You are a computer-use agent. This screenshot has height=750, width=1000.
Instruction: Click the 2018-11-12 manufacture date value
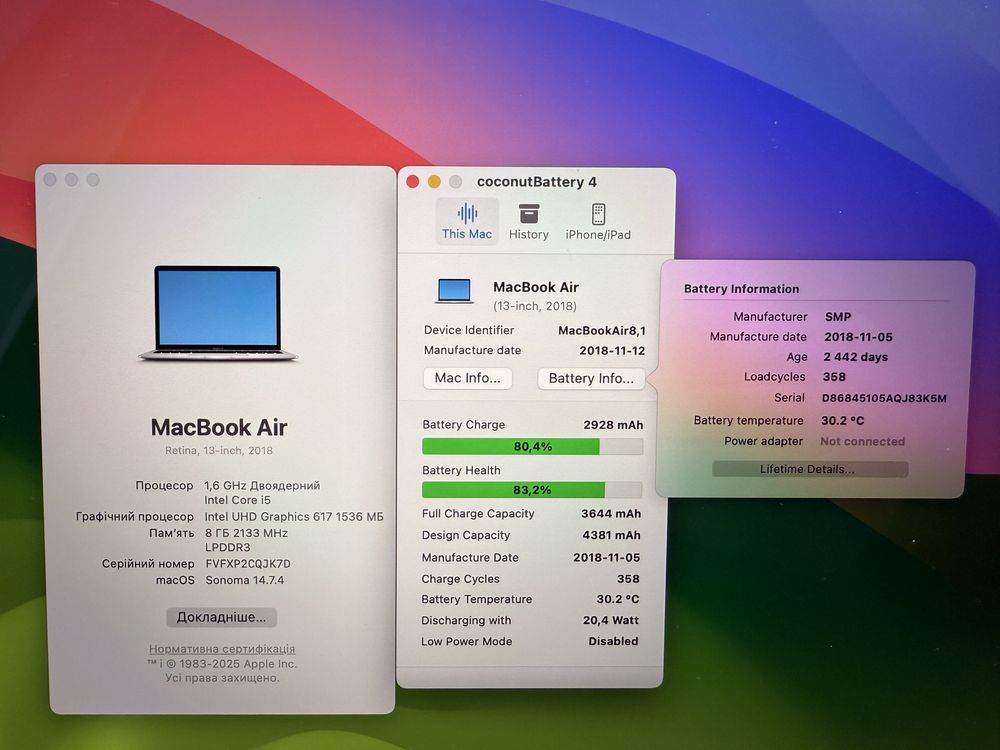click(x=612, y=351)
